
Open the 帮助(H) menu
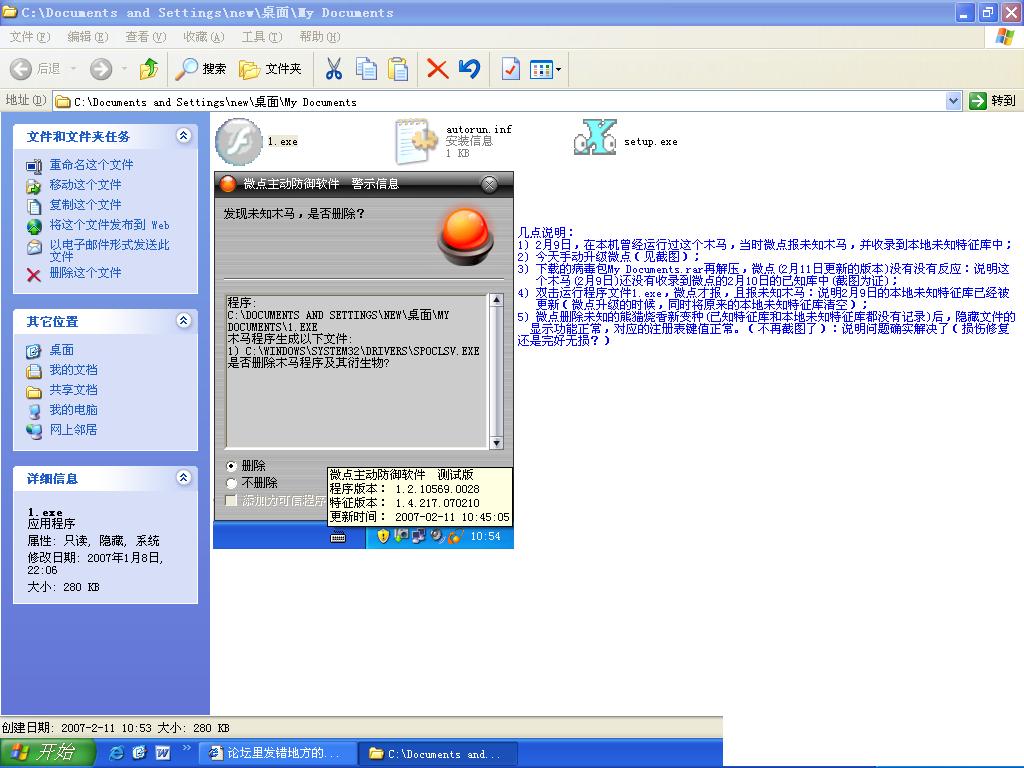[320, 37]
